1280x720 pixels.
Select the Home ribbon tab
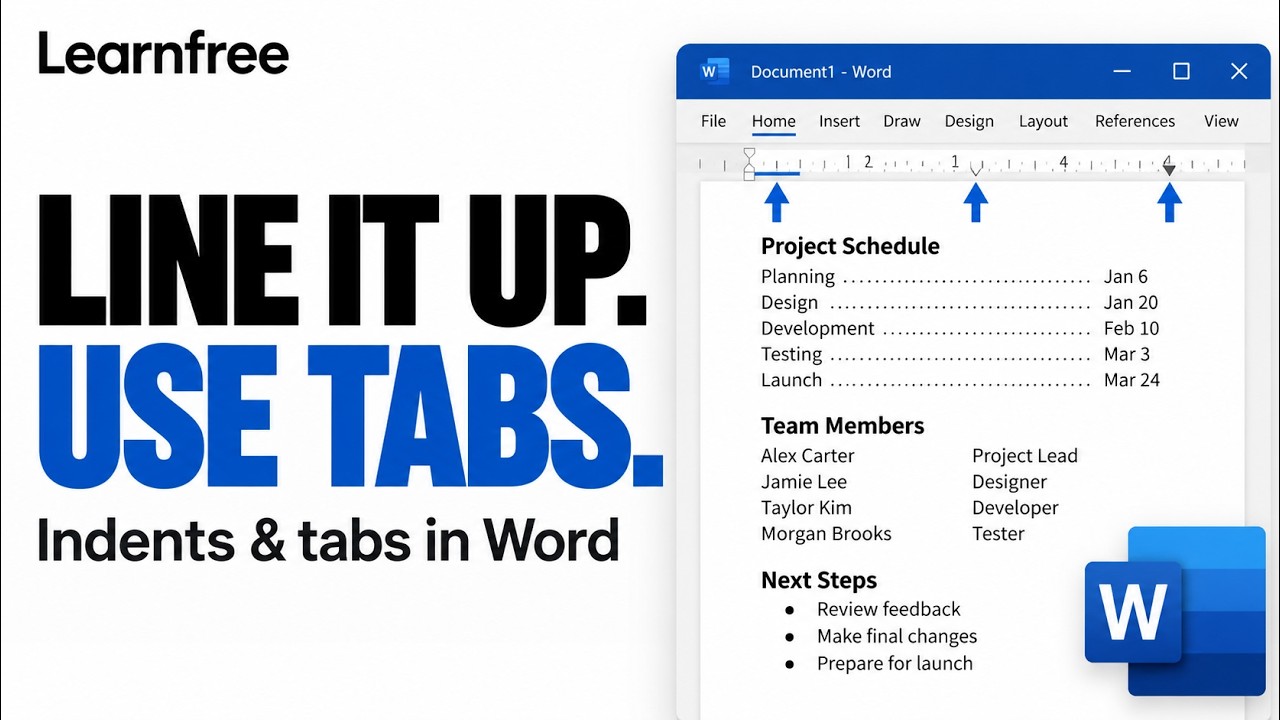[774, 121]
